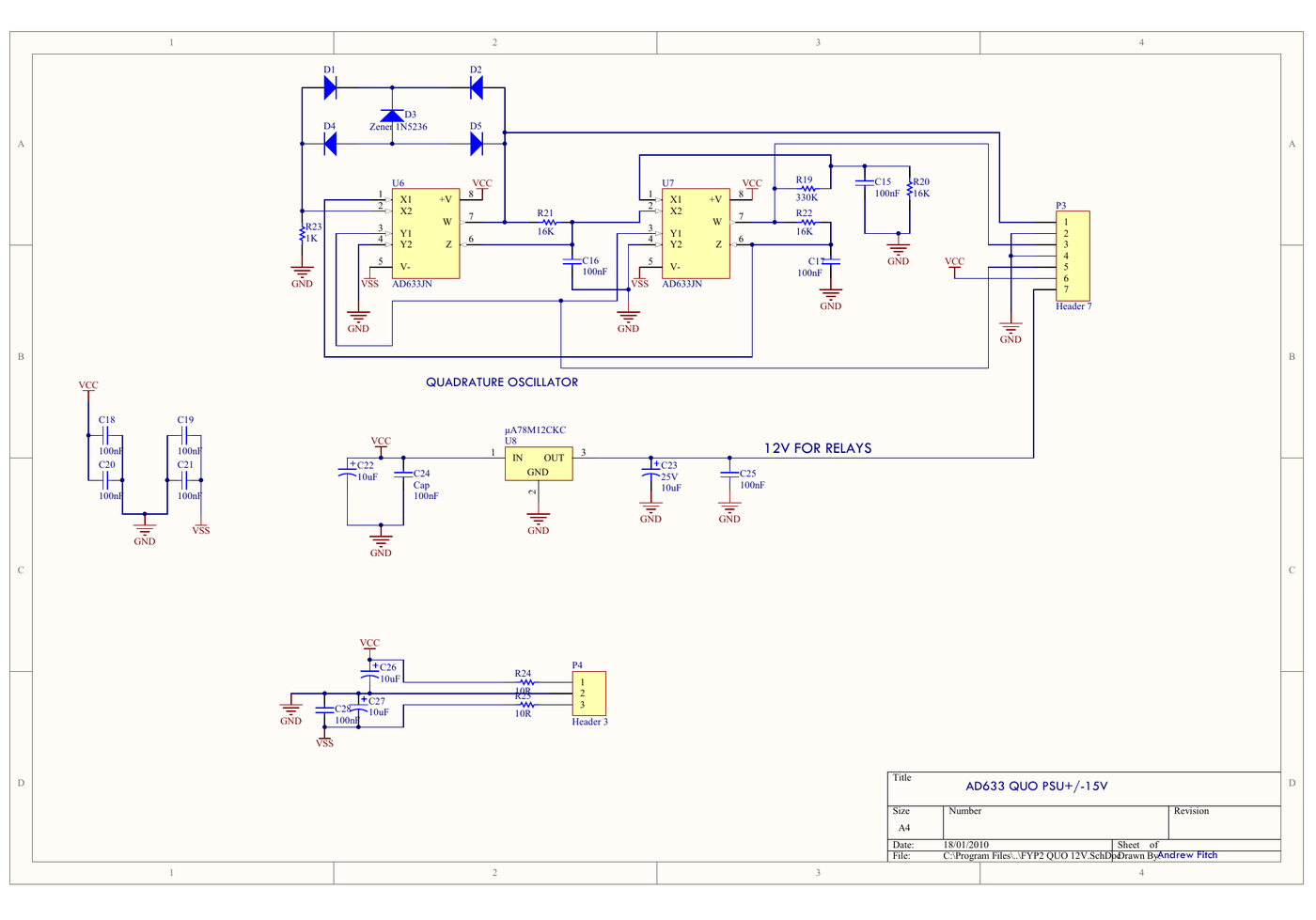Click the QUADRATURE OSCILLATOR label

click(x=502, y=382)
